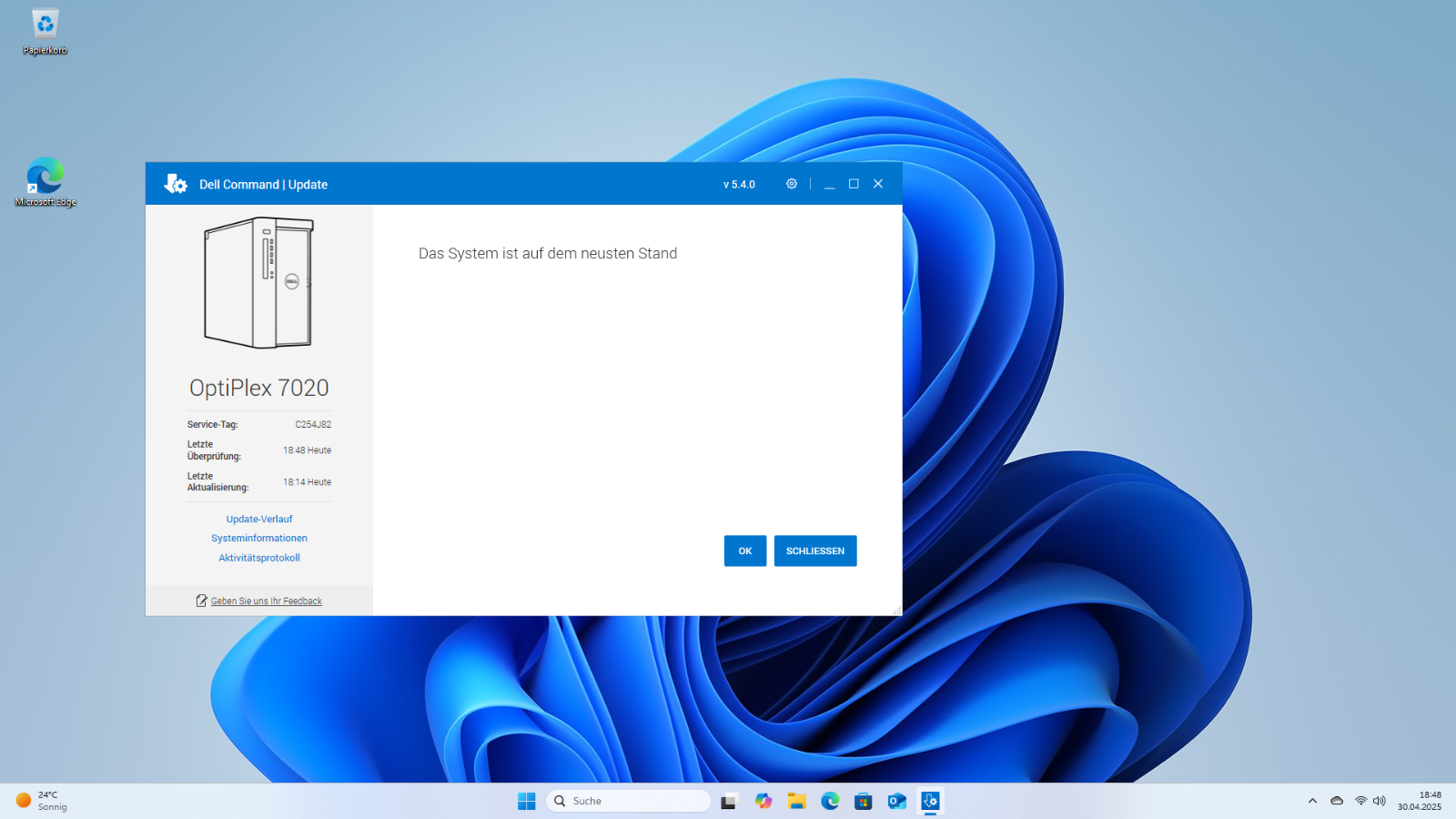1456x819 pixels.
Task: Open File Explorer from the taskbar
Action: [797, 801]
